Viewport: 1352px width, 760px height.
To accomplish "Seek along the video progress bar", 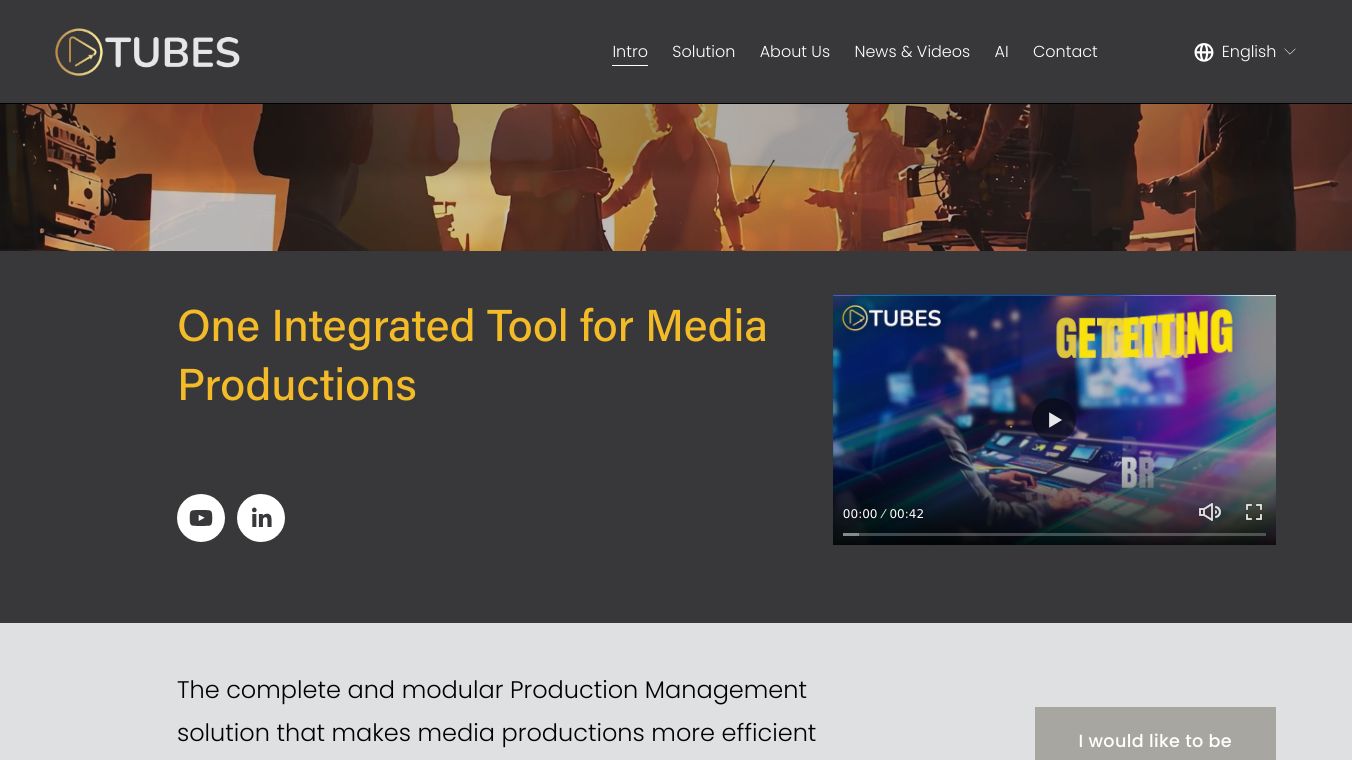I will pyautogui.click(x=1054, y=534).
